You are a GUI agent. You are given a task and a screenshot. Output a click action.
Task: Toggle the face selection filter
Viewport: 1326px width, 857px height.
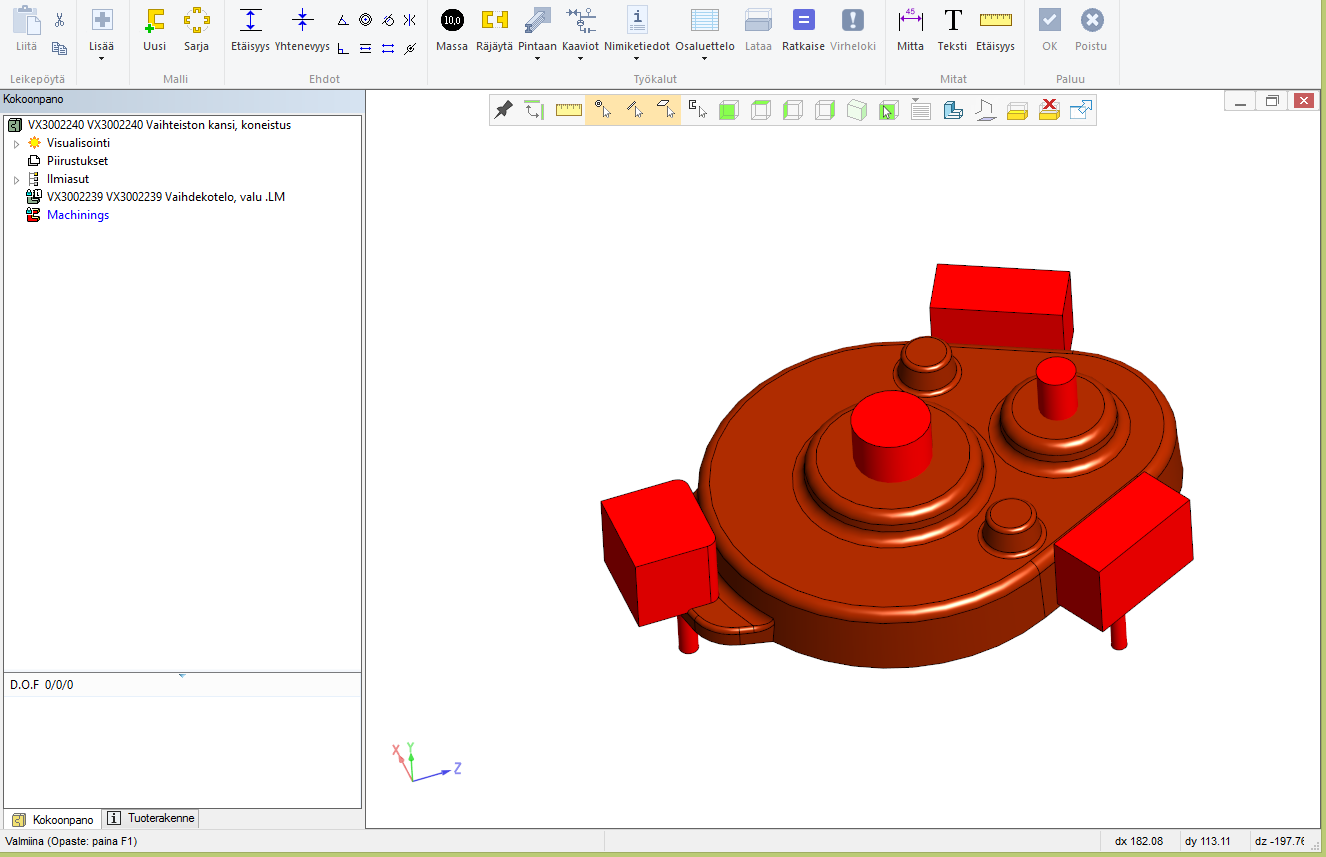click(665, 110)
